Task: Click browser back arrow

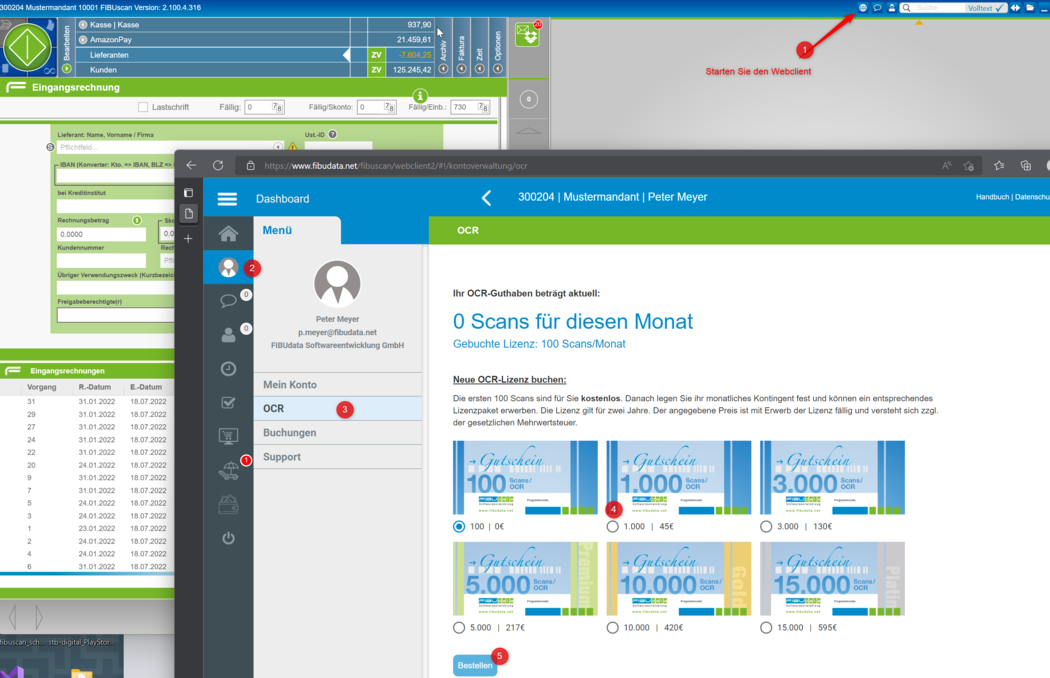Action: [192, 165]
